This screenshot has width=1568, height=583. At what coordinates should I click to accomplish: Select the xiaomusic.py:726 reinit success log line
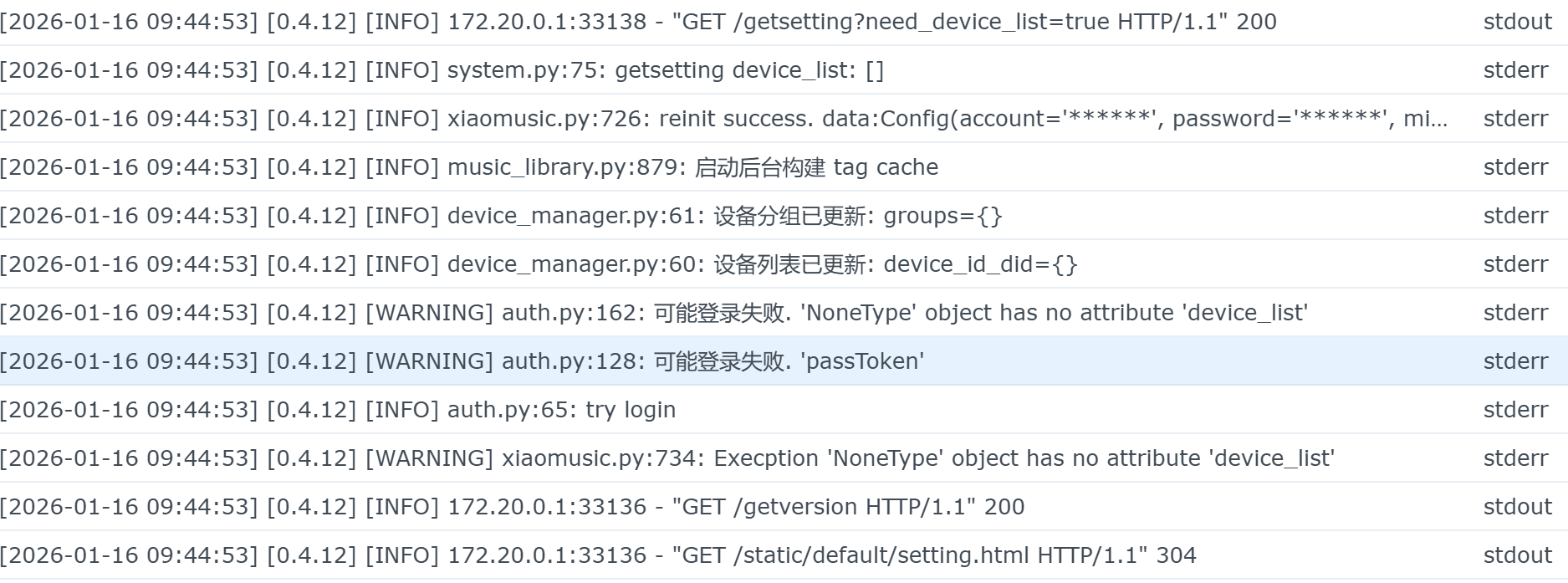click(x=723, y=119)
